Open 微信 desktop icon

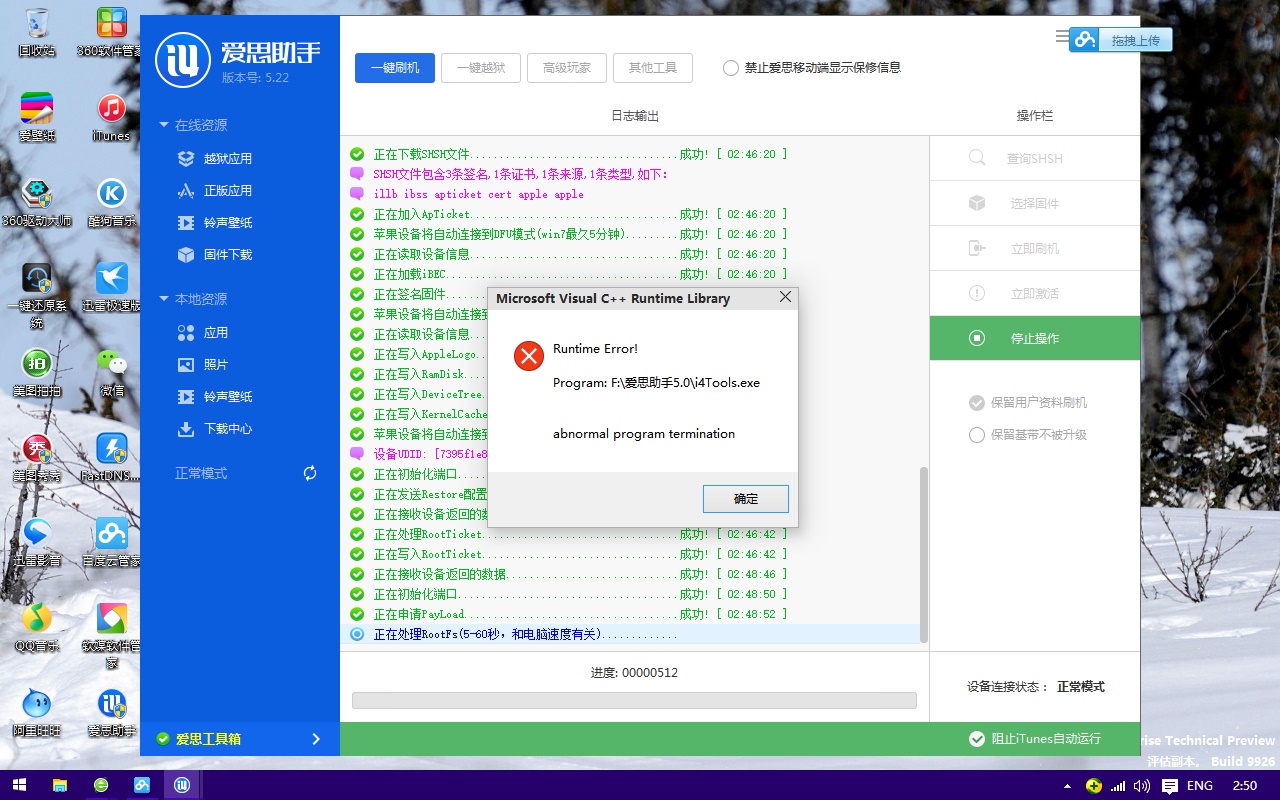point(111,372)
